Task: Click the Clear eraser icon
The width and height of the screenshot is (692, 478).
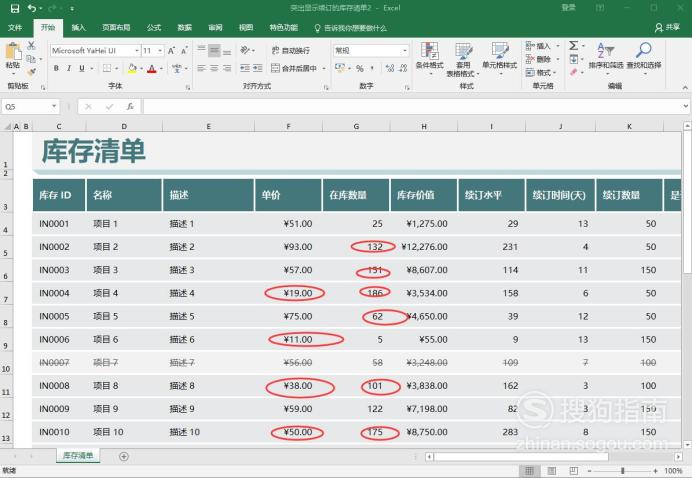Action: point(573,72)
